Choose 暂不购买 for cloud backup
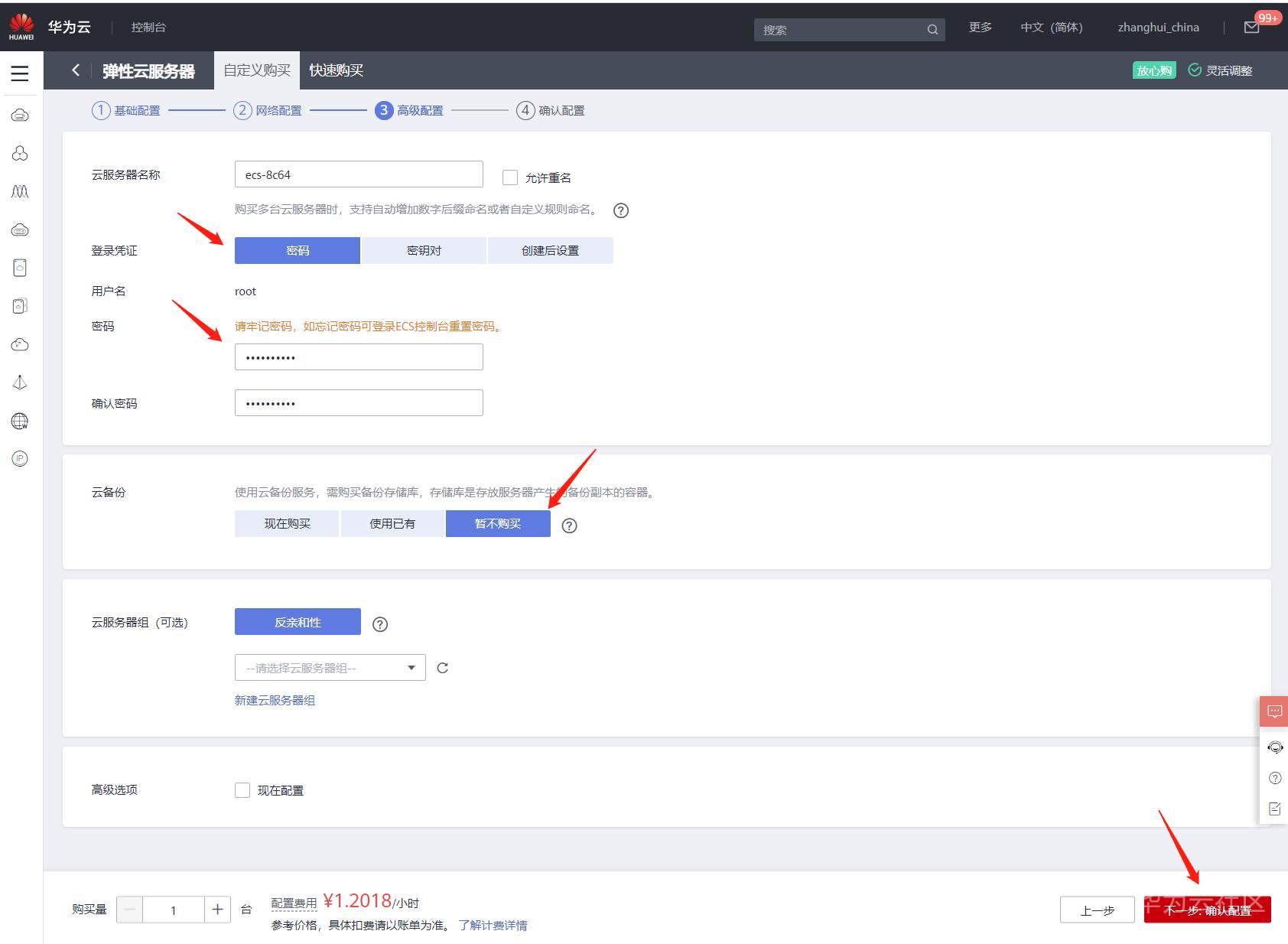 pyautogui.click(x=498, y=523)
